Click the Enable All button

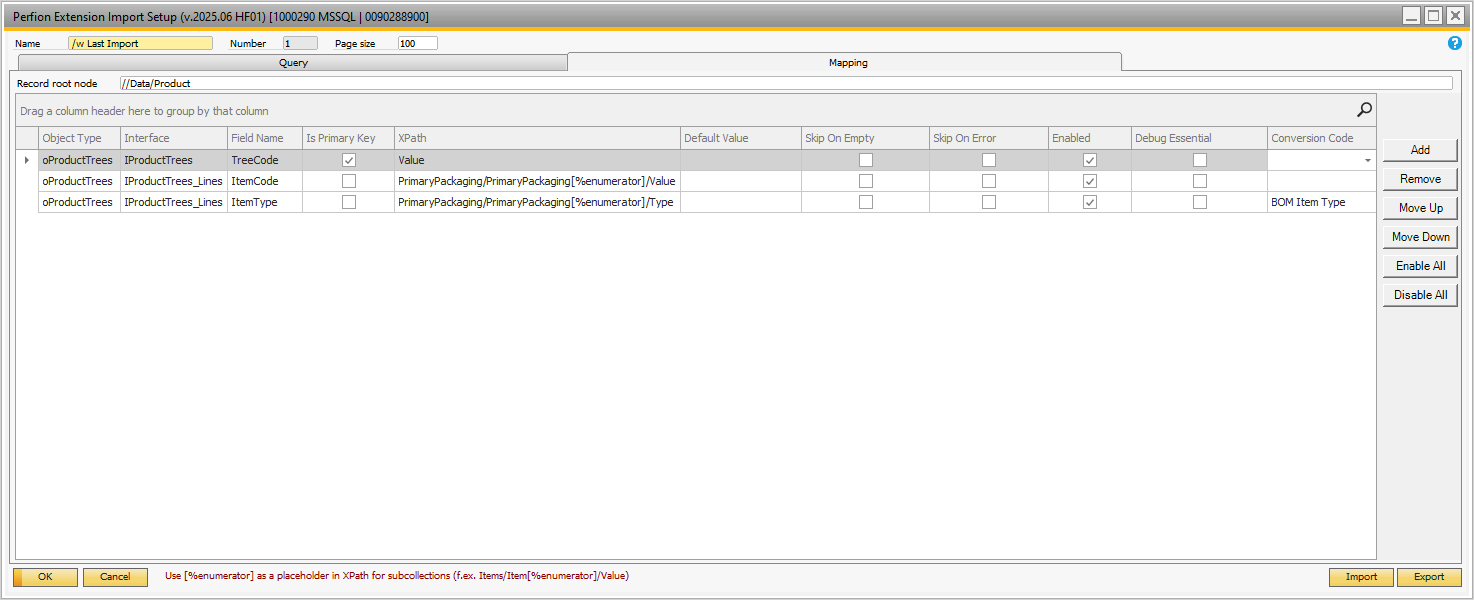(1420, 266)
